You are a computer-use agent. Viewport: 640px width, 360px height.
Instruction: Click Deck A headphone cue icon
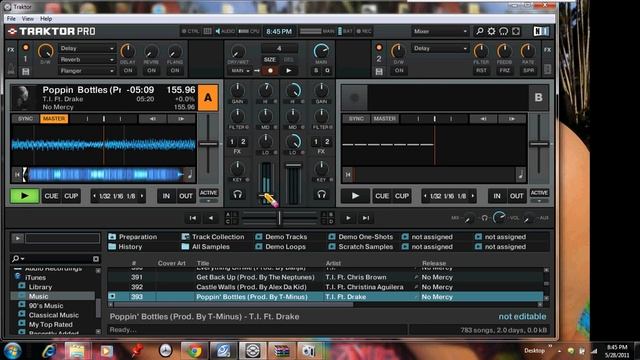(x=238, y=195)
